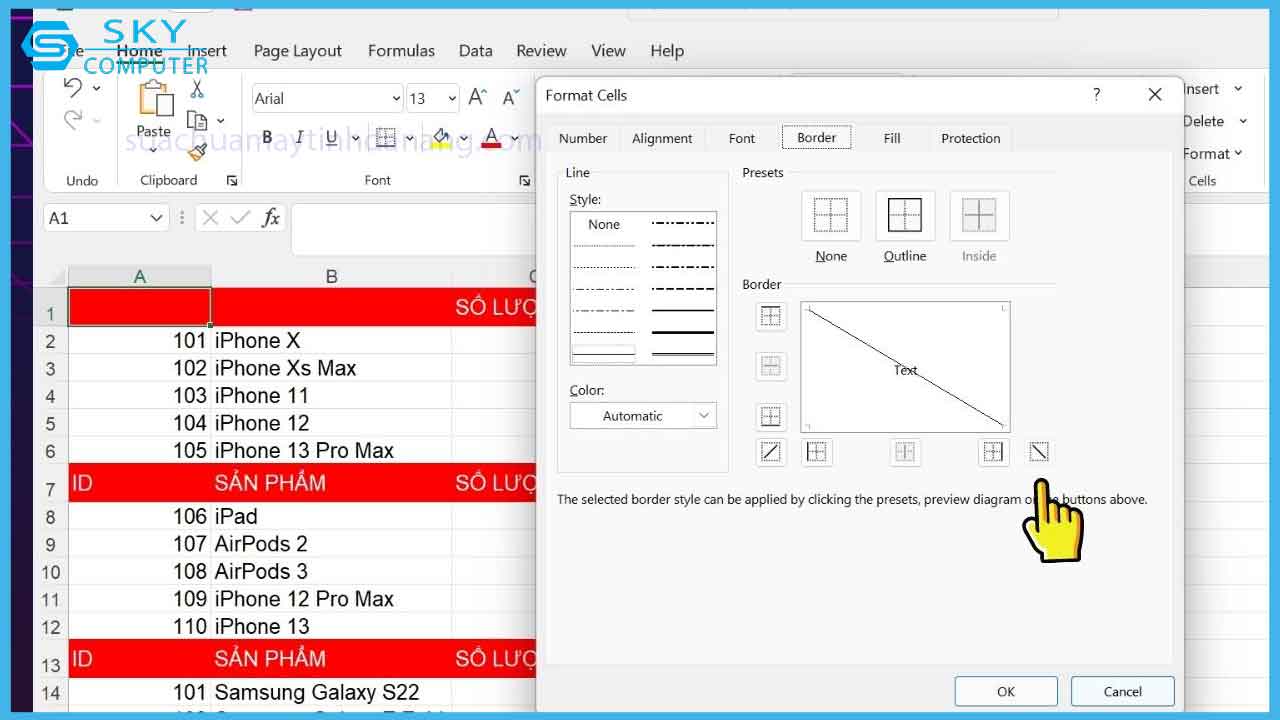
Task: Select column B header
Action: 331,277
